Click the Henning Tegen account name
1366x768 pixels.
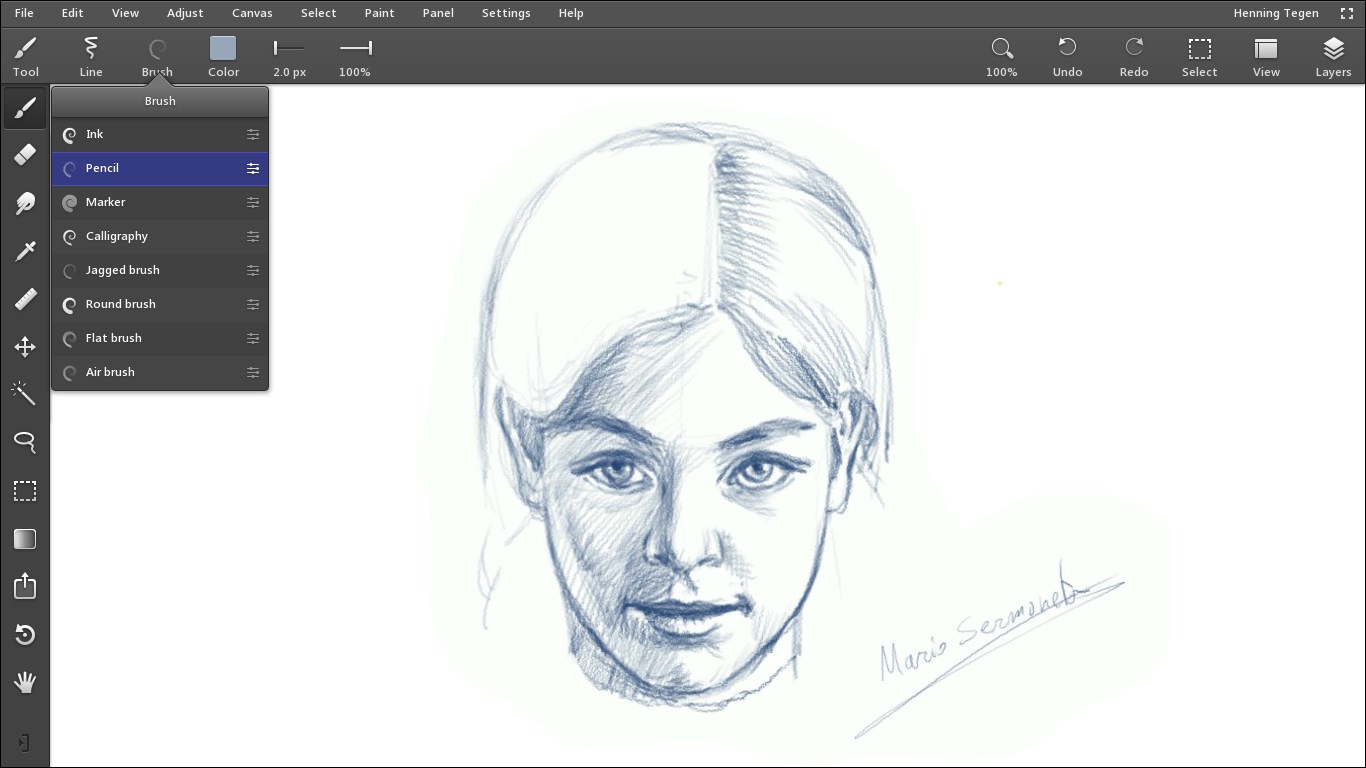1276,13
